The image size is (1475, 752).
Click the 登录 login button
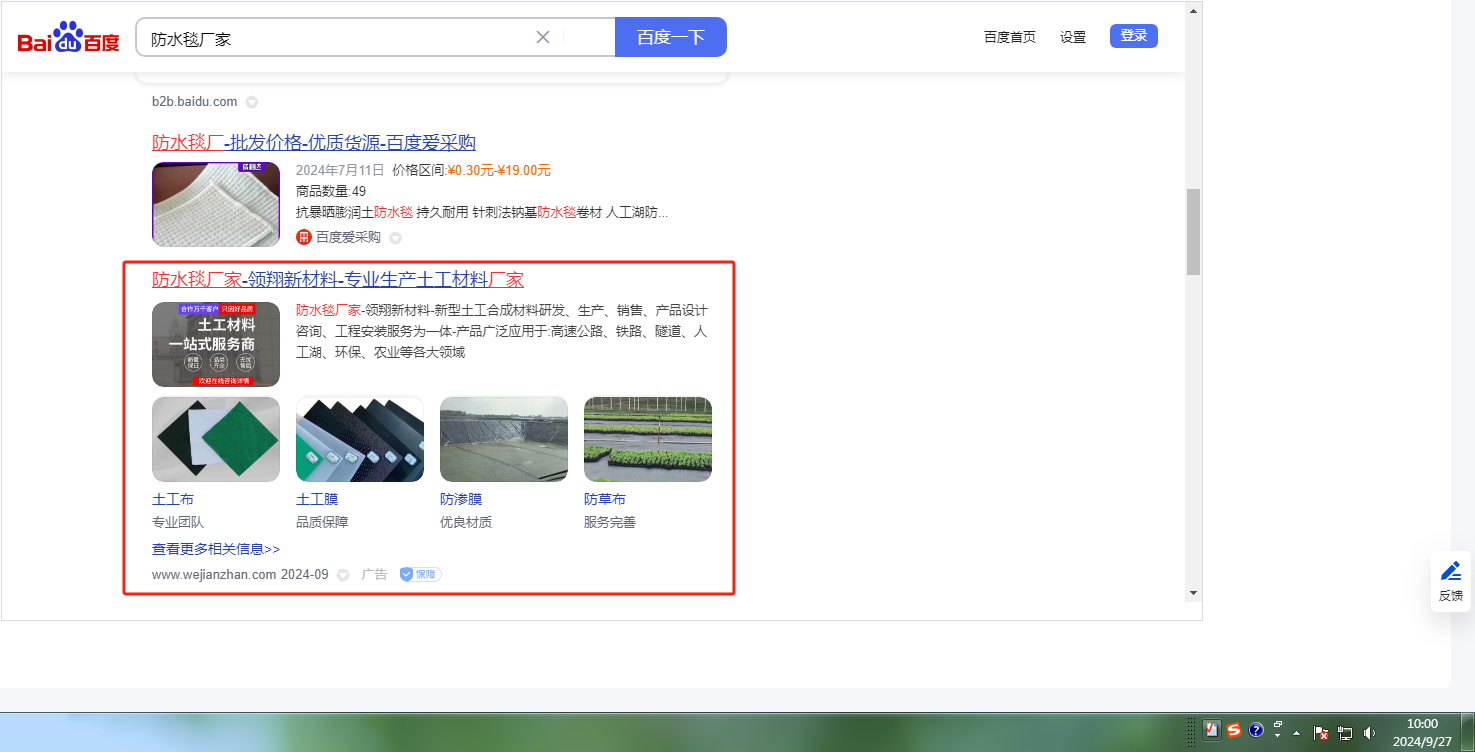point(1134,36)
